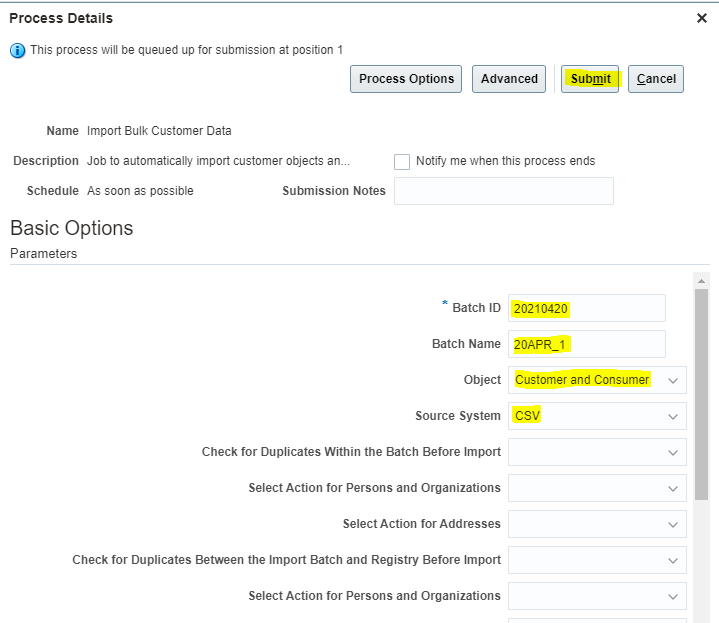
Task: Expand the second Select Action for Persons dropdown
Action: tap(597, 596)
